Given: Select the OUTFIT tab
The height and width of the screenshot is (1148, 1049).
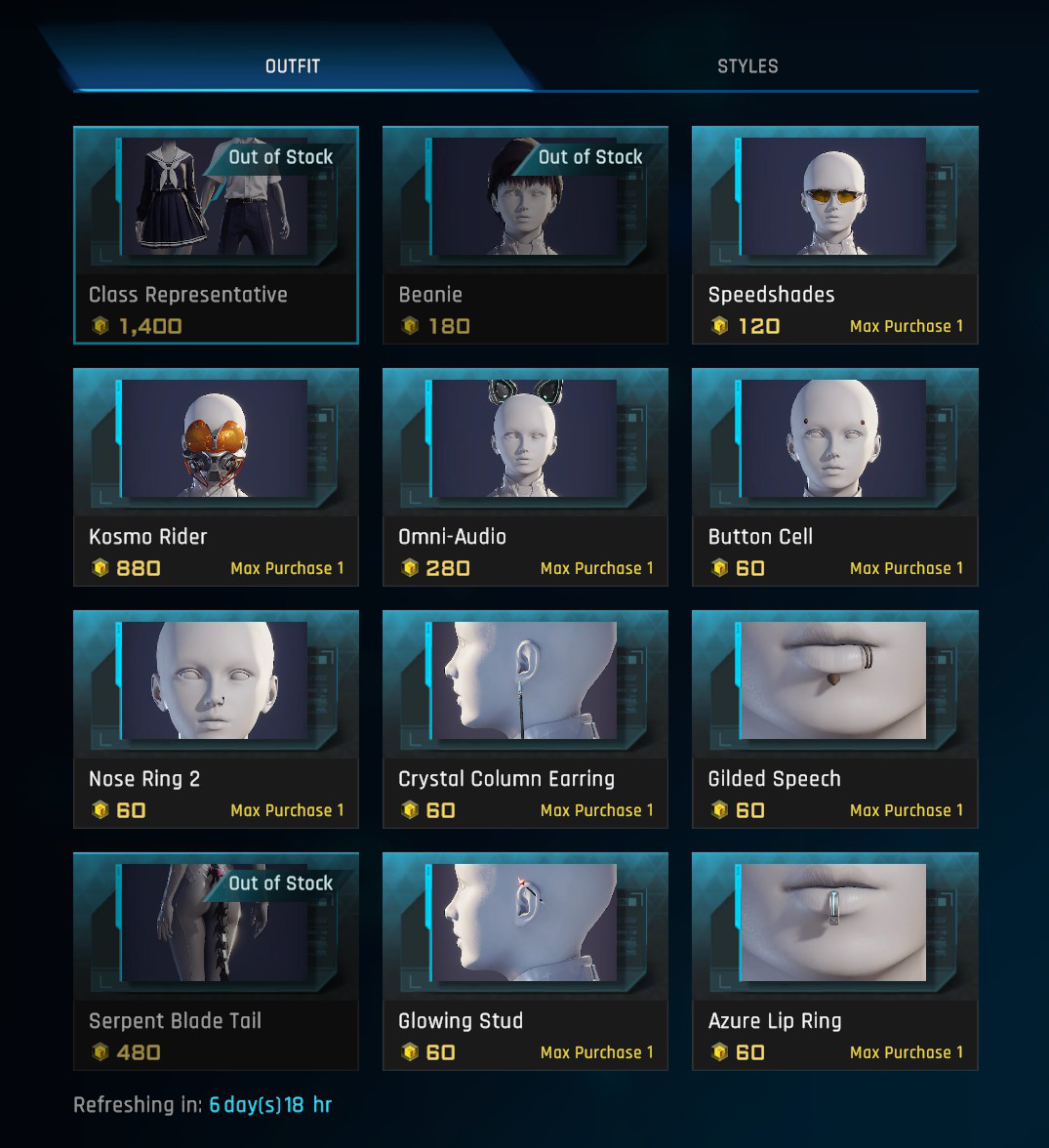Looking at the screenshot, I should coord(292,66).
